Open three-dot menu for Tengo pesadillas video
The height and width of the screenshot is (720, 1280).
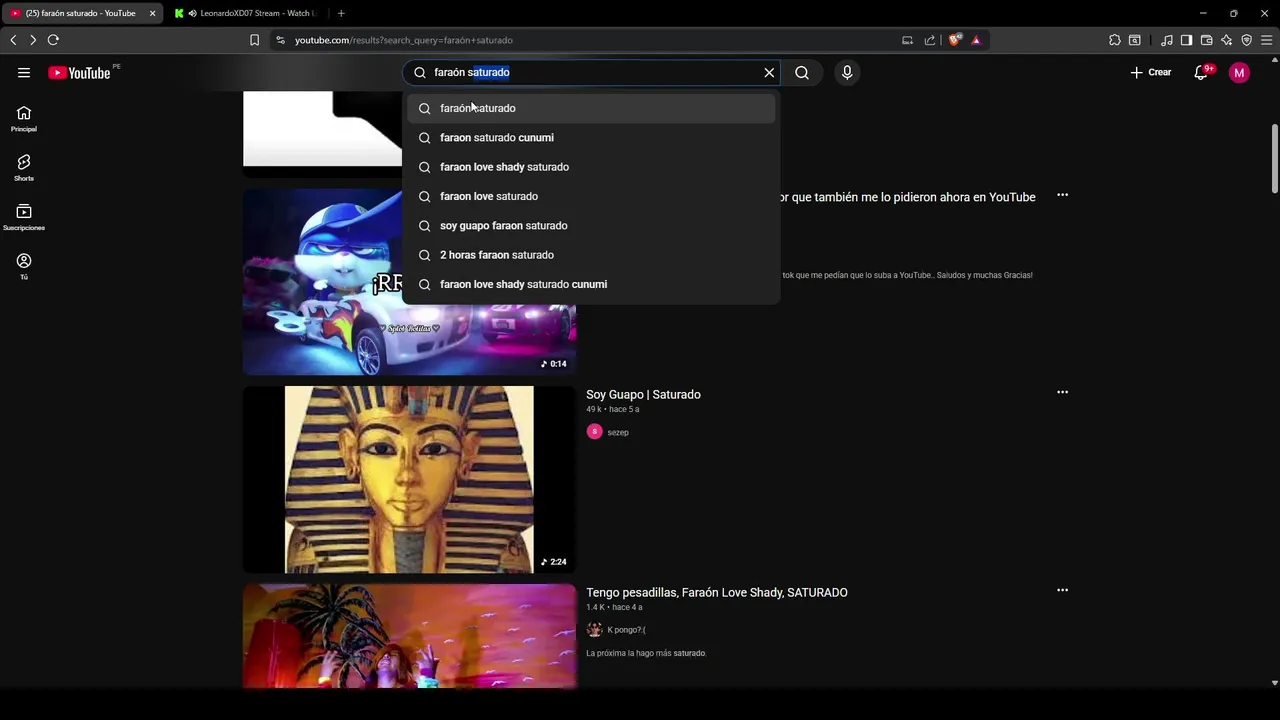click(x=1062, y=590)
